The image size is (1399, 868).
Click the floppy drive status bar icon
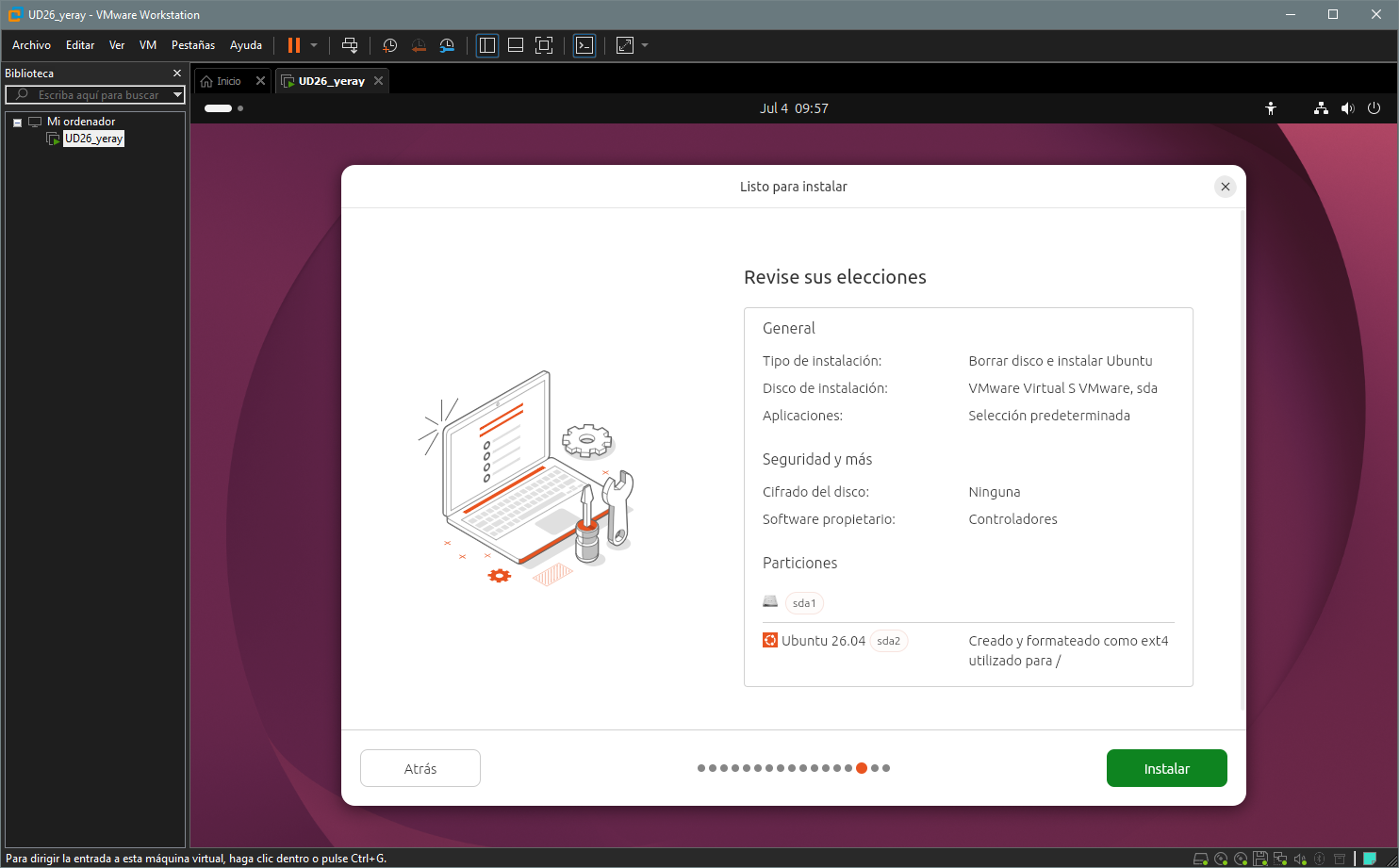[1260, 859]
